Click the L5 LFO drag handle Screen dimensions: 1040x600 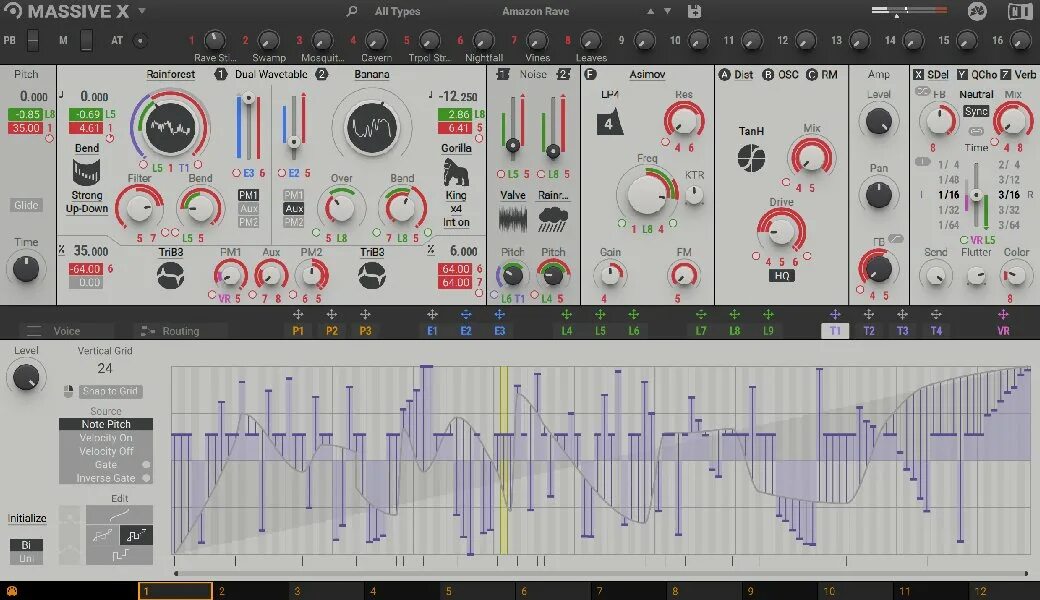pos(600,315)
